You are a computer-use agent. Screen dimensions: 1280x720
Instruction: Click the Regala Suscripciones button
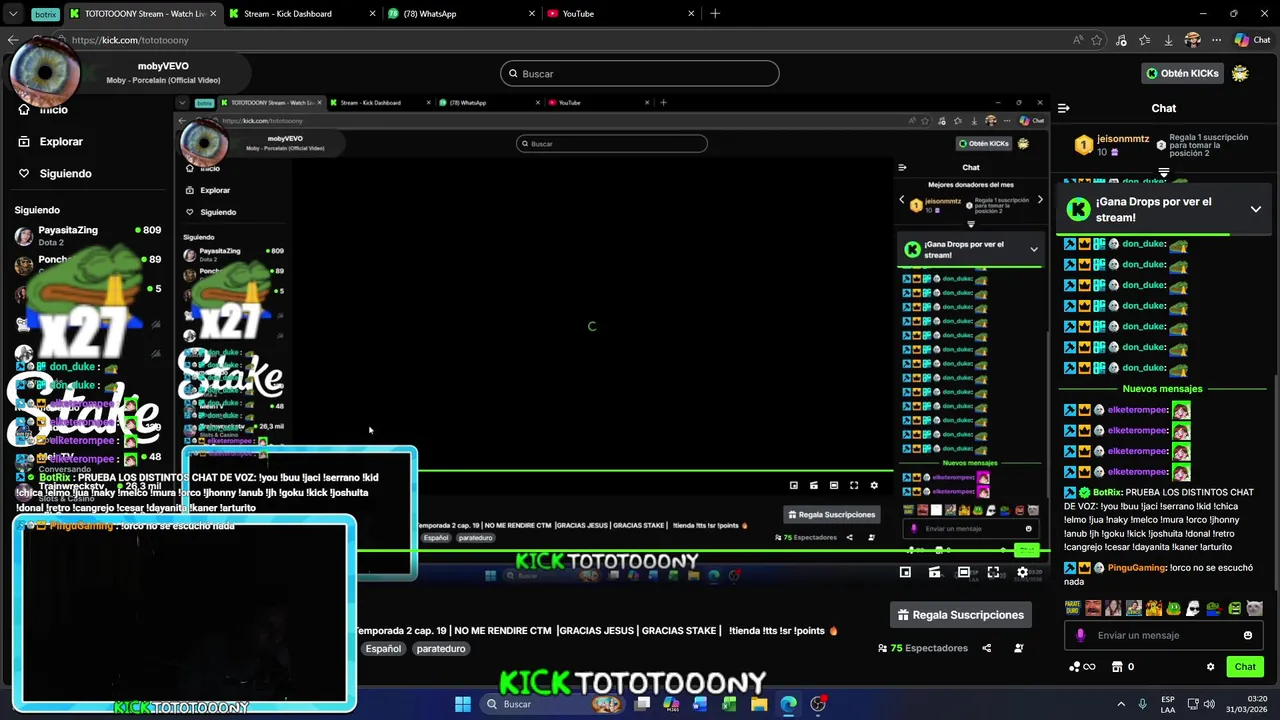click(961, 615)
